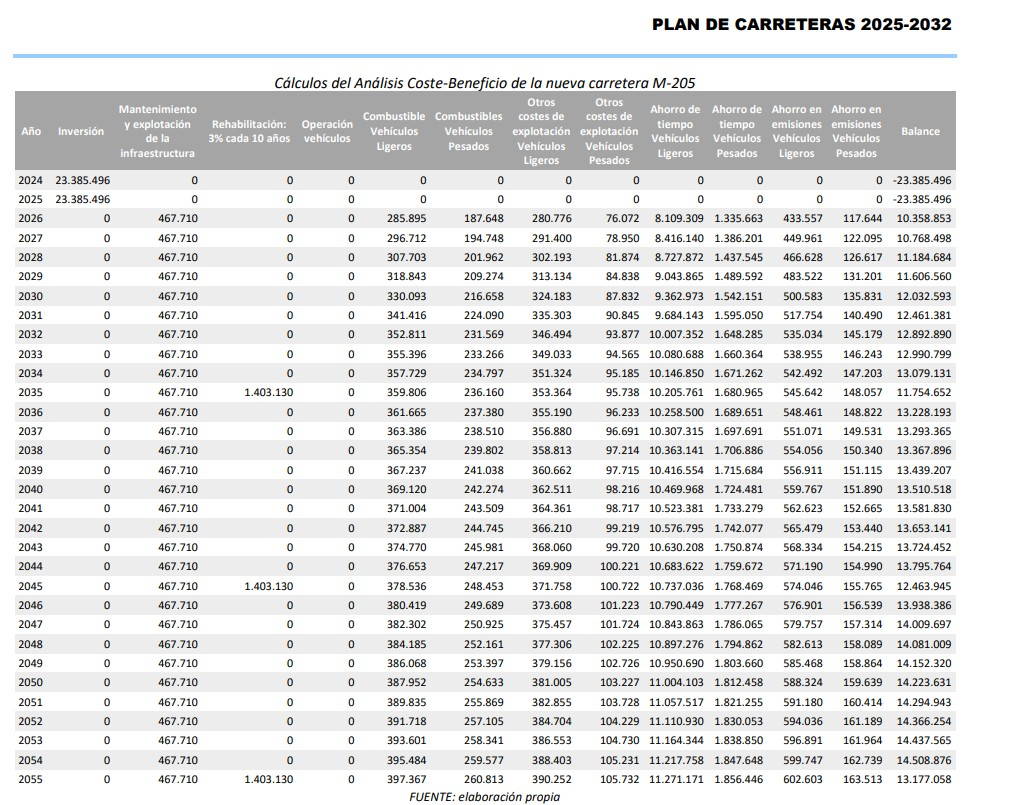1015x805 pixels.
Task: Select year cell 2030
Action: 30,296
